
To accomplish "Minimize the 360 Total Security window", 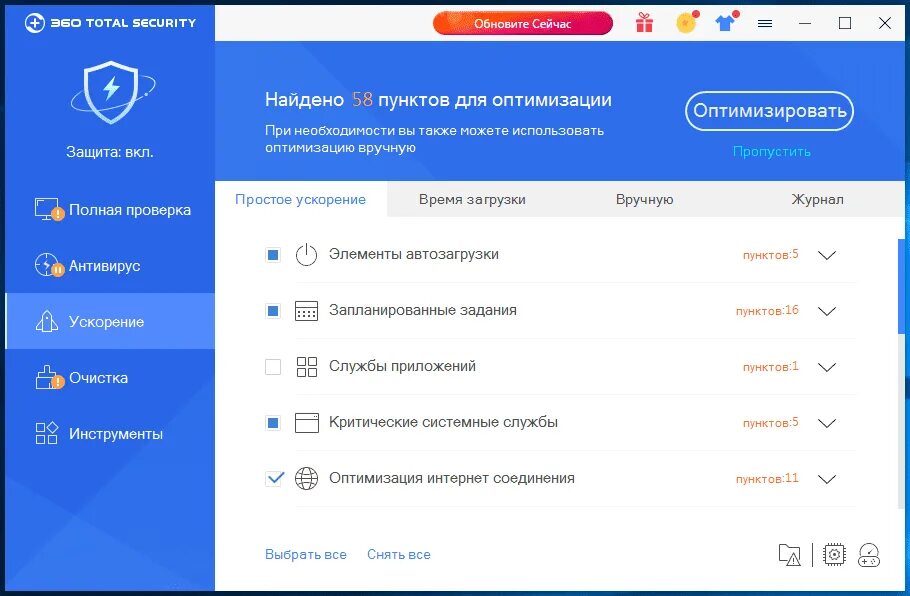I will [805, 23].
